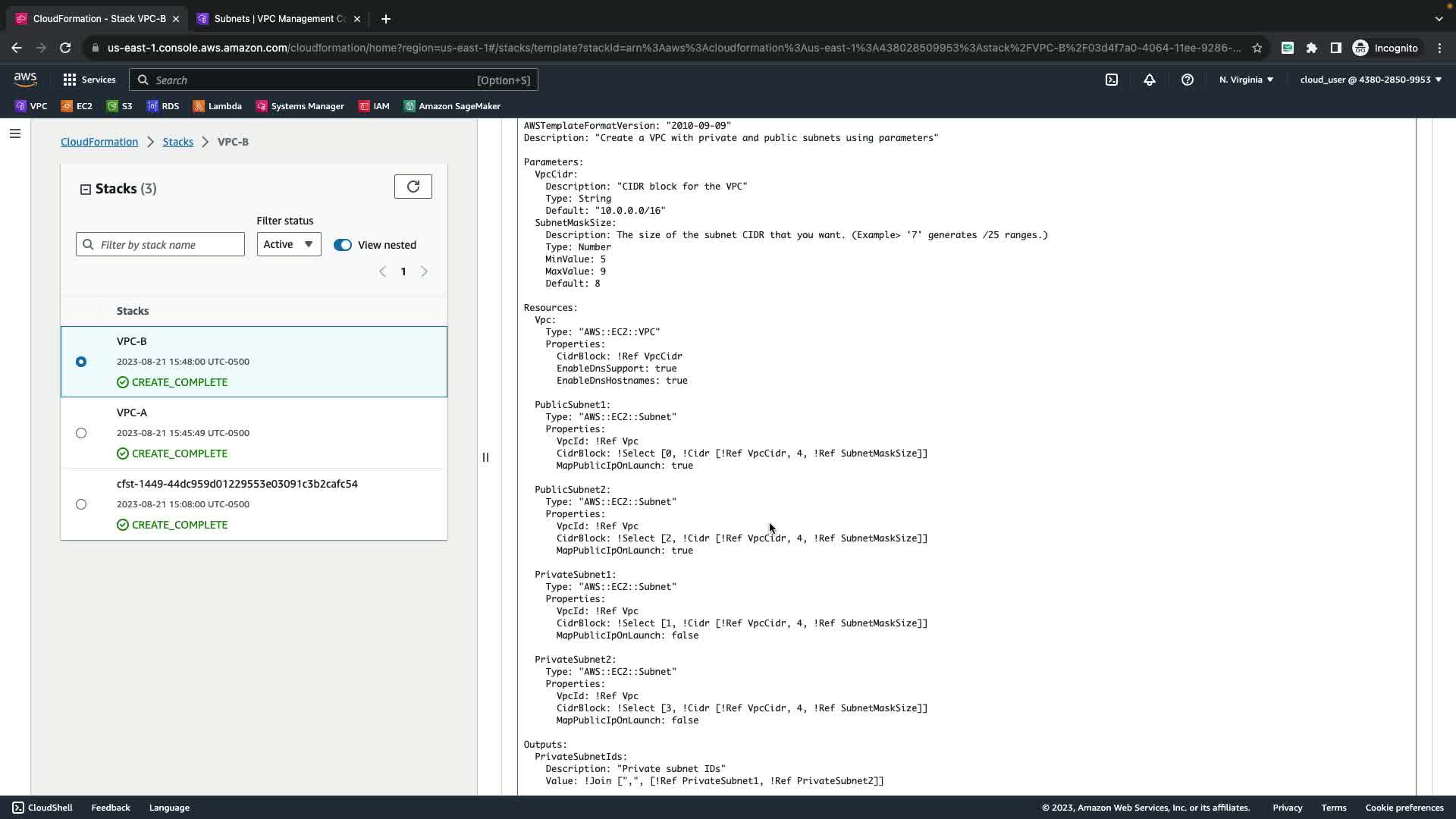Click the Stacks breadcrumb link
Viewport: 1456px width, 819px height.
pyautogui.click(x=177, y=142)
